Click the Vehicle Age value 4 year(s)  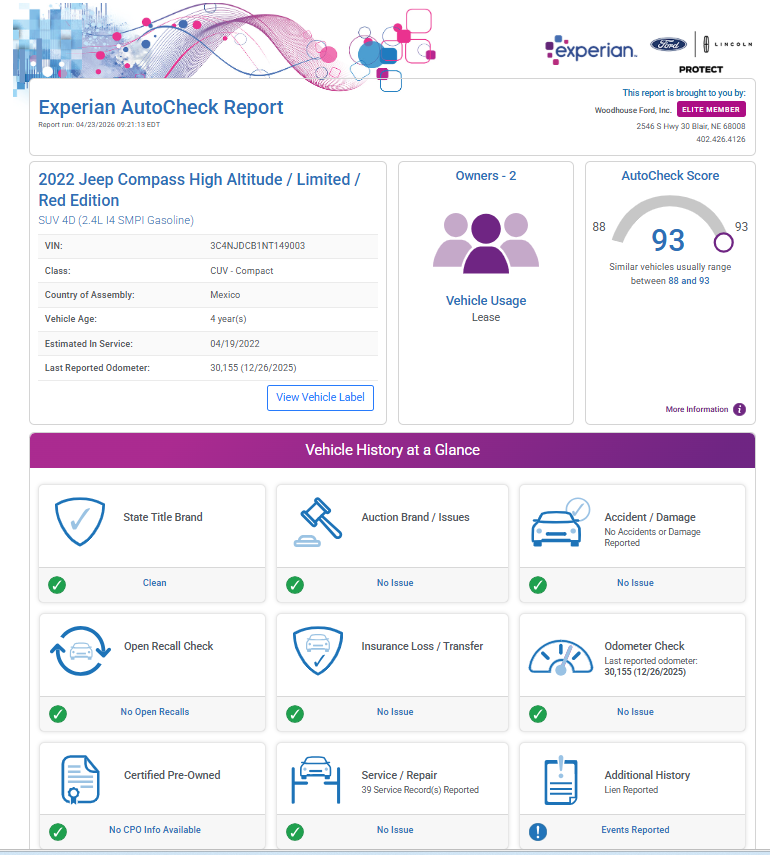click(228, 319)
